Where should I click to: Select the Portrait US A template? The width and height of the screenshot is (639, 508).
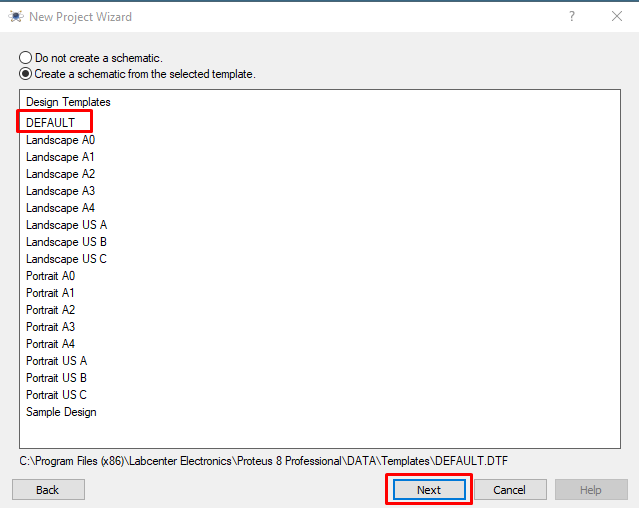click(57, 361)
